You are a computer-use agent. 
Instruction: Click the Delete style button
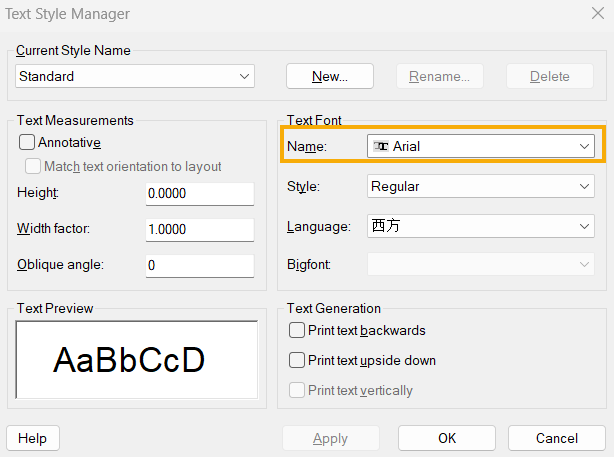click(x=550, y=76)
